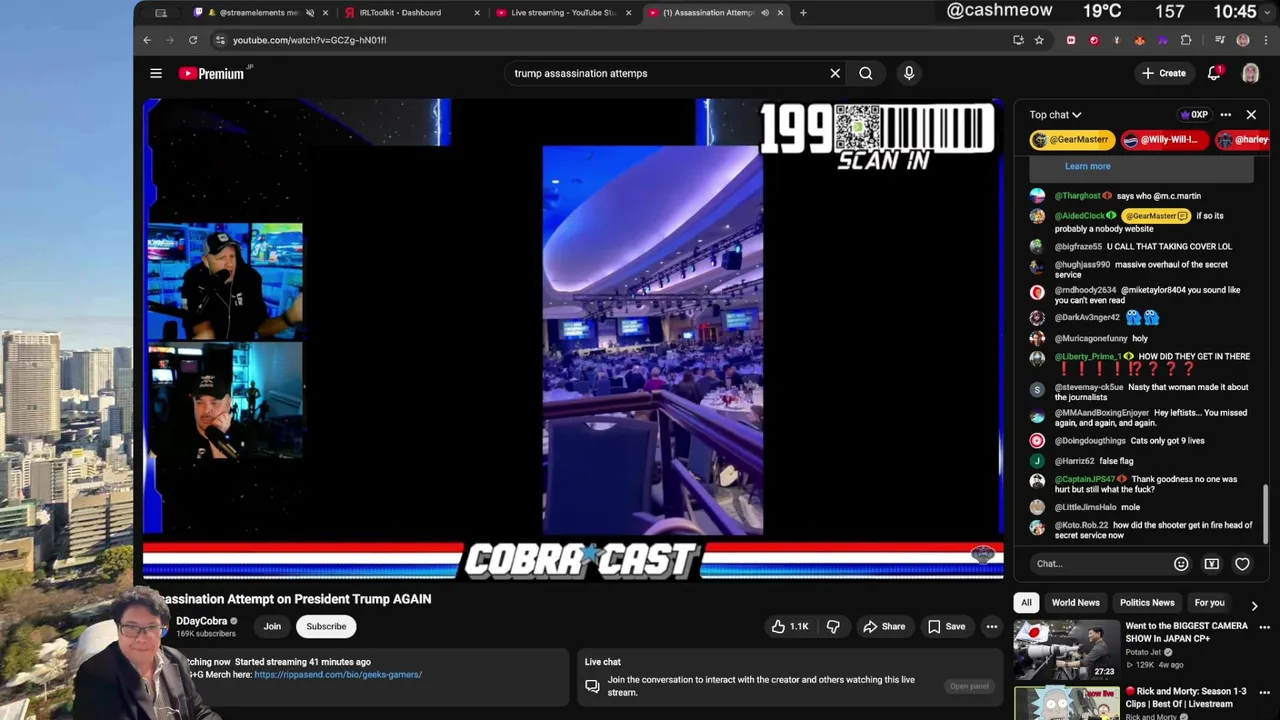Open the OXP points badge
This screenshot has height=720, width=1280.
coord(1194,115)
